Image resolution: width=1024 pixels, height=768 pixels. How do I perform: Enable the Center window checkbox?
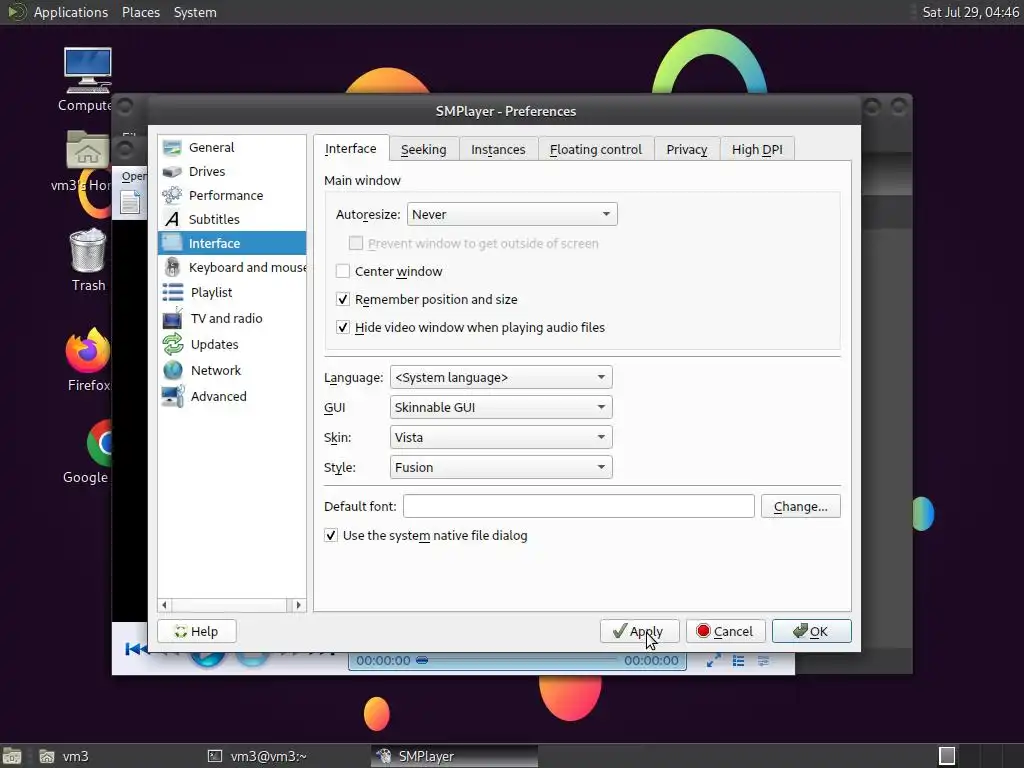(343, 271)
